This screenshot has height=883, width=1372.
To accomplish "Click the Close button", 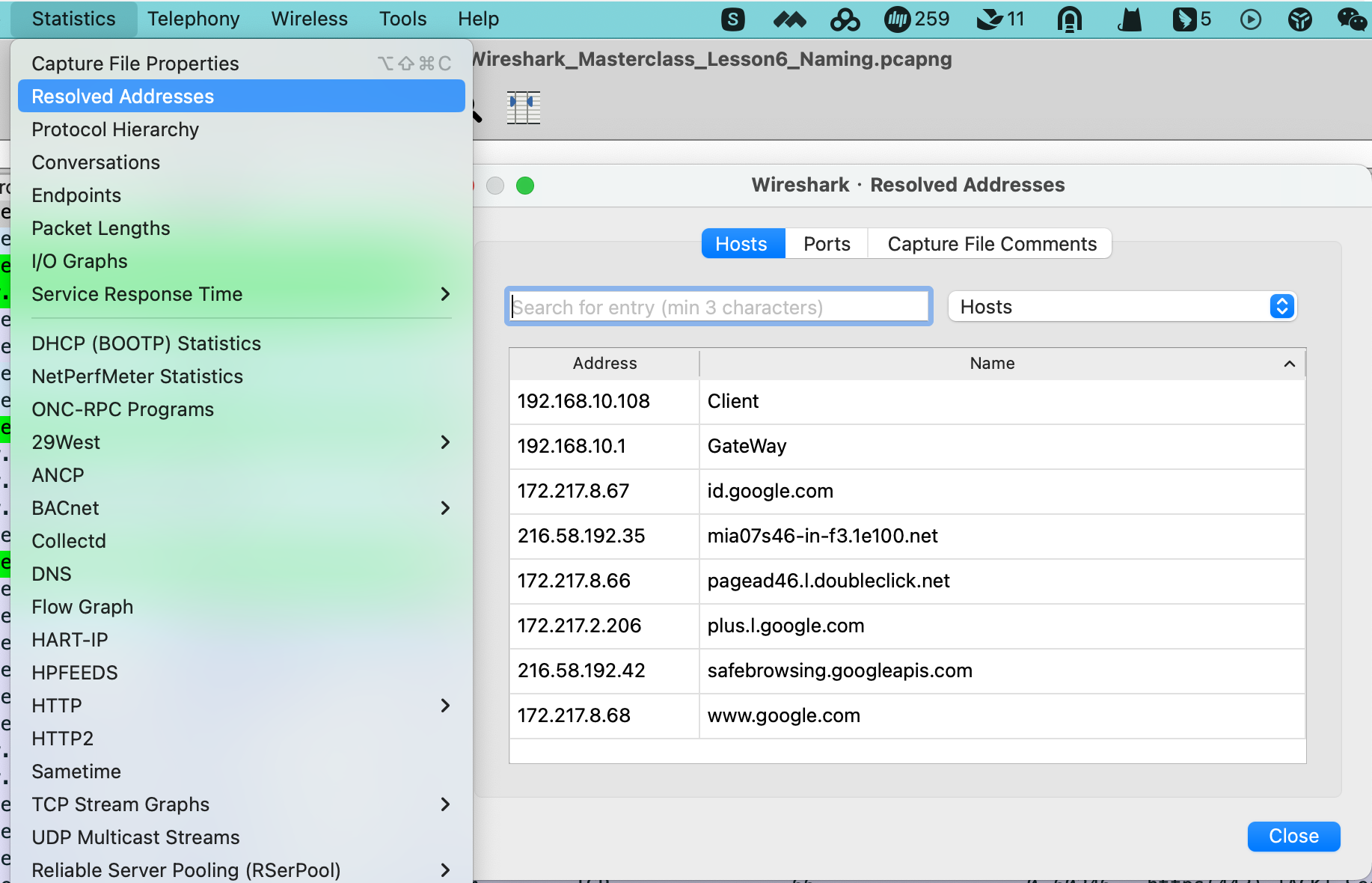I will click(x=1293, y=836).
